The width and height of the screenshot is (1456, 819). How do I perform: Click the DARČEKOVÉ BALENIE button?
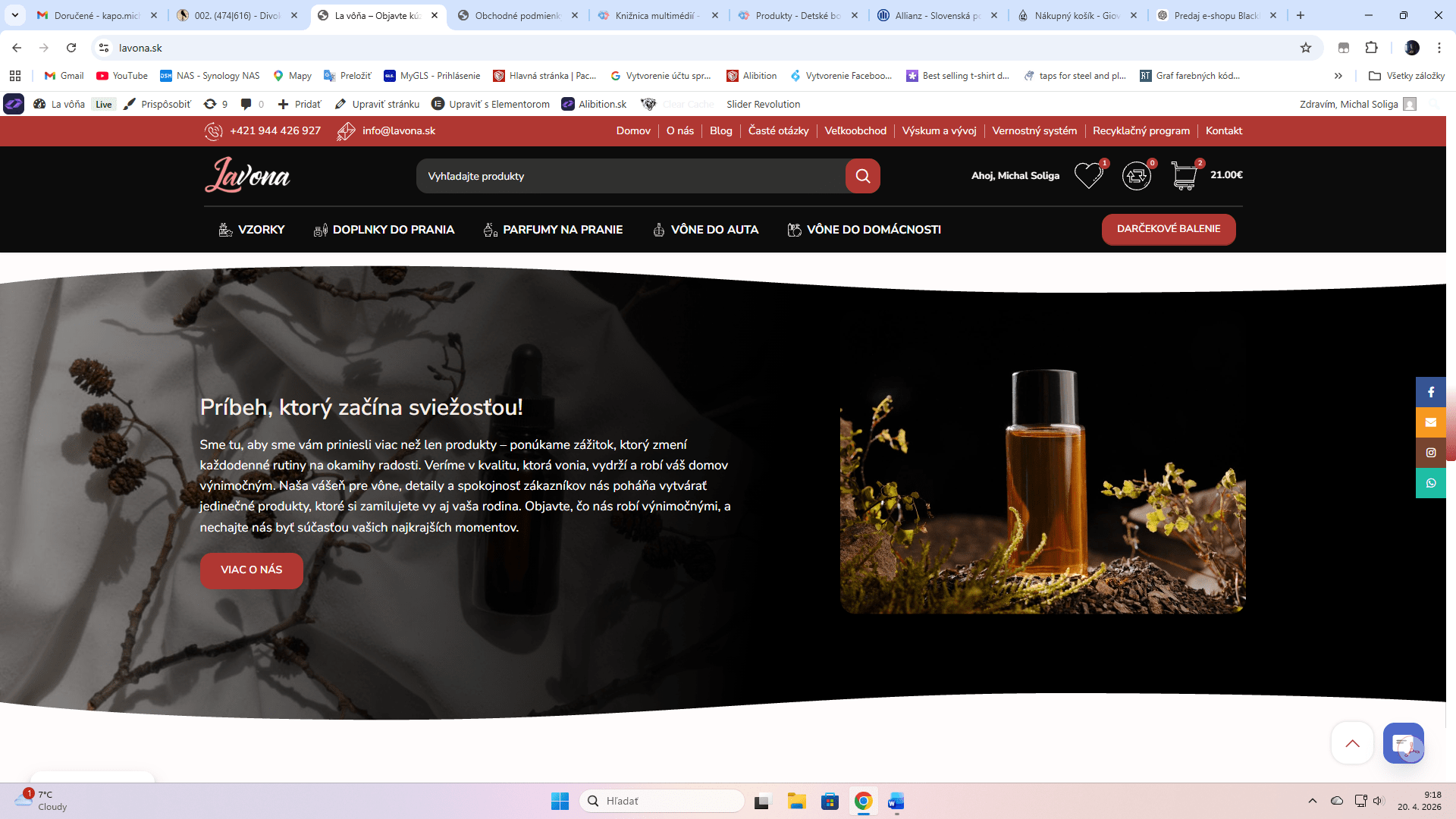click(x=1168, y=229)
